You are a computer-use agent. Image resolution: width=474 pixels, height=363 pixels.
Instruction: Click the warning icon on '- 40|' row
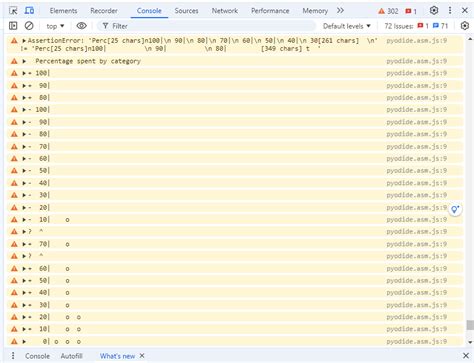[14, 183]
